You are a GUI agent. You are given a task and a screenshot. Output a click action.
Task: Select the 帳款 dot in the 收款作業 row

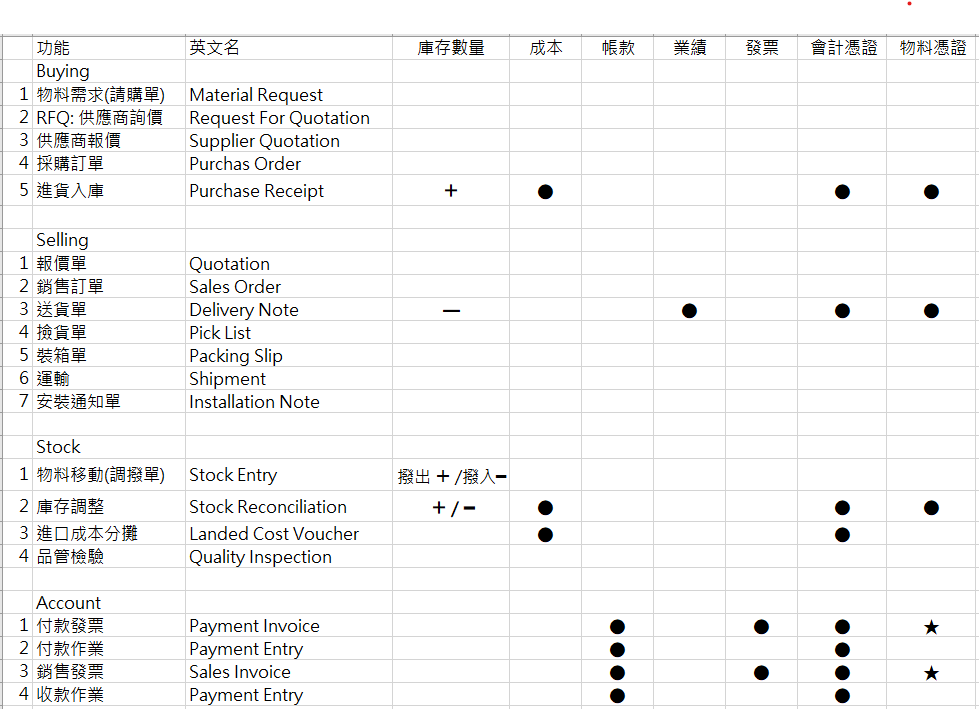point(617,696)
